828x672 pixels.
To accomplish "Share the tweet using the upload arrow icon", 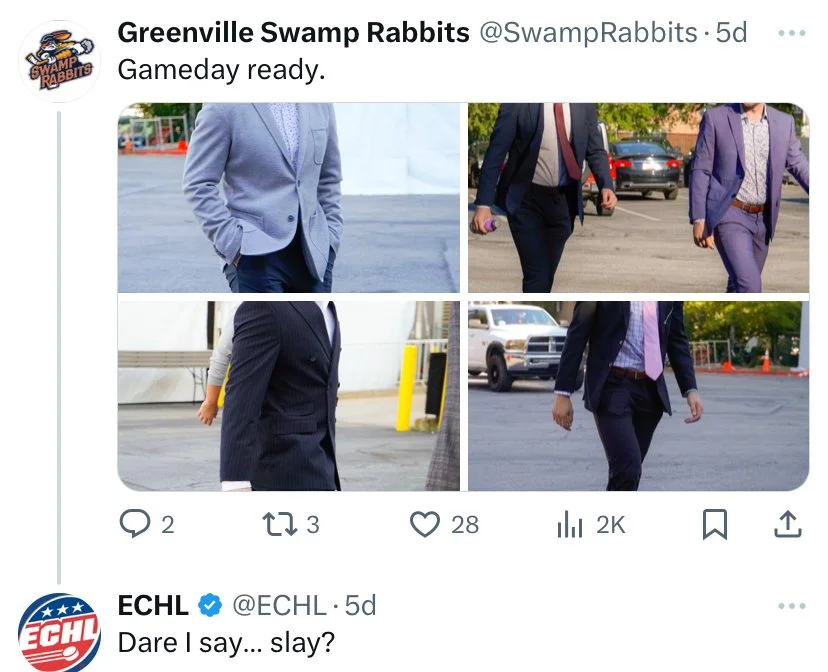I will click(788, 524).
